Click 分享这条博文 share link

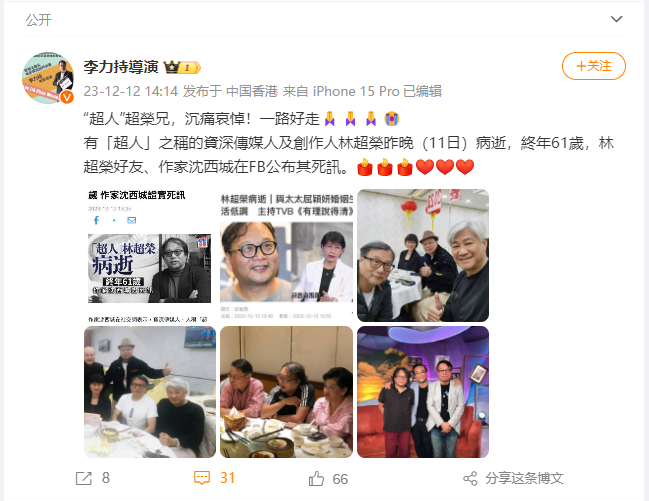[524, 479]
